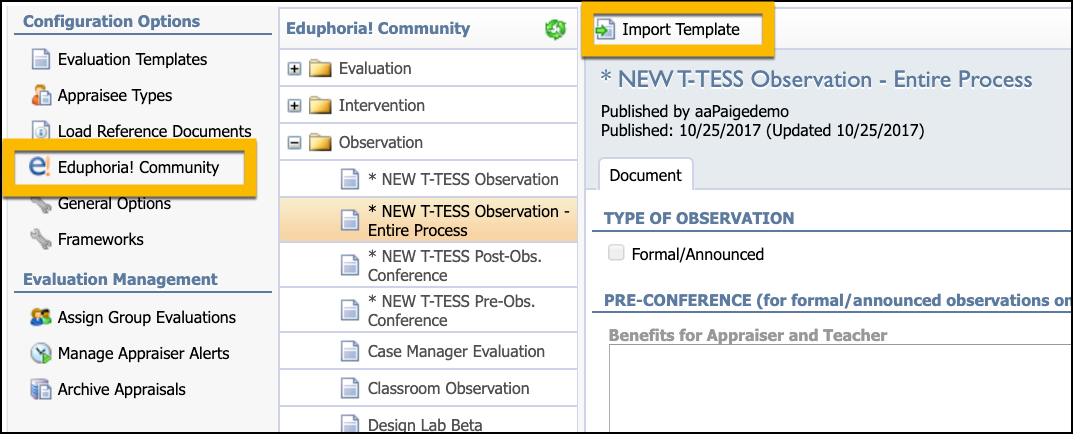1073x434 pixels.
Task: Click the Eduphoria! Community 'e!' icon
Action: 40,167
